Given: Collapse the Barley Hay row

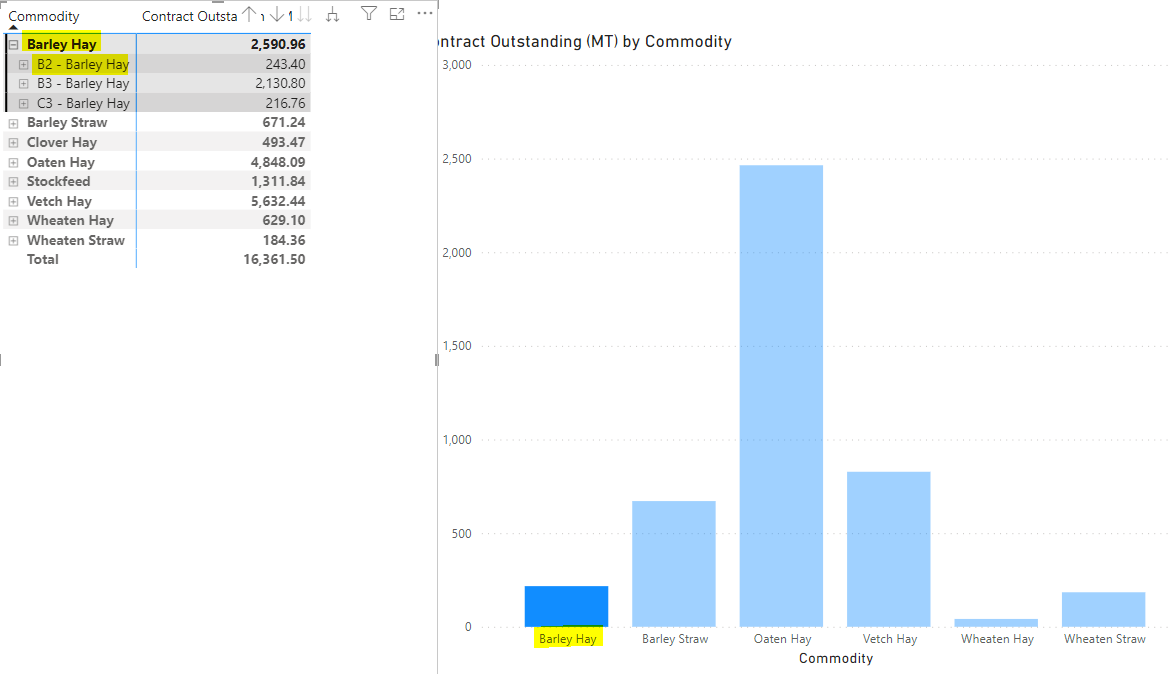Looking at the screenshot, I should (x=13, y=45).
